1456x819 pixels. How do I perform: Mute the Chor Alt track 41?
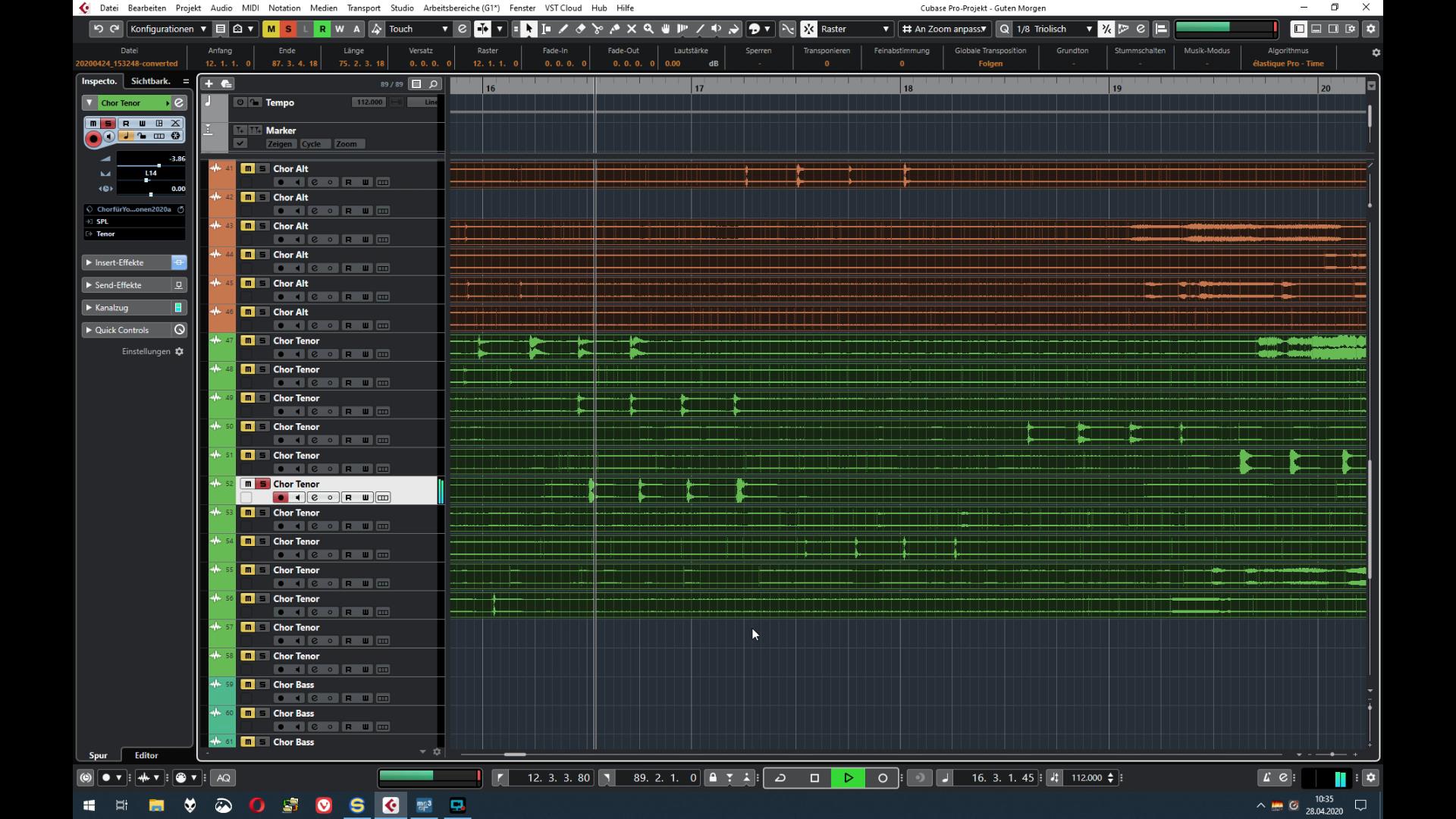(x=247, y=168)
